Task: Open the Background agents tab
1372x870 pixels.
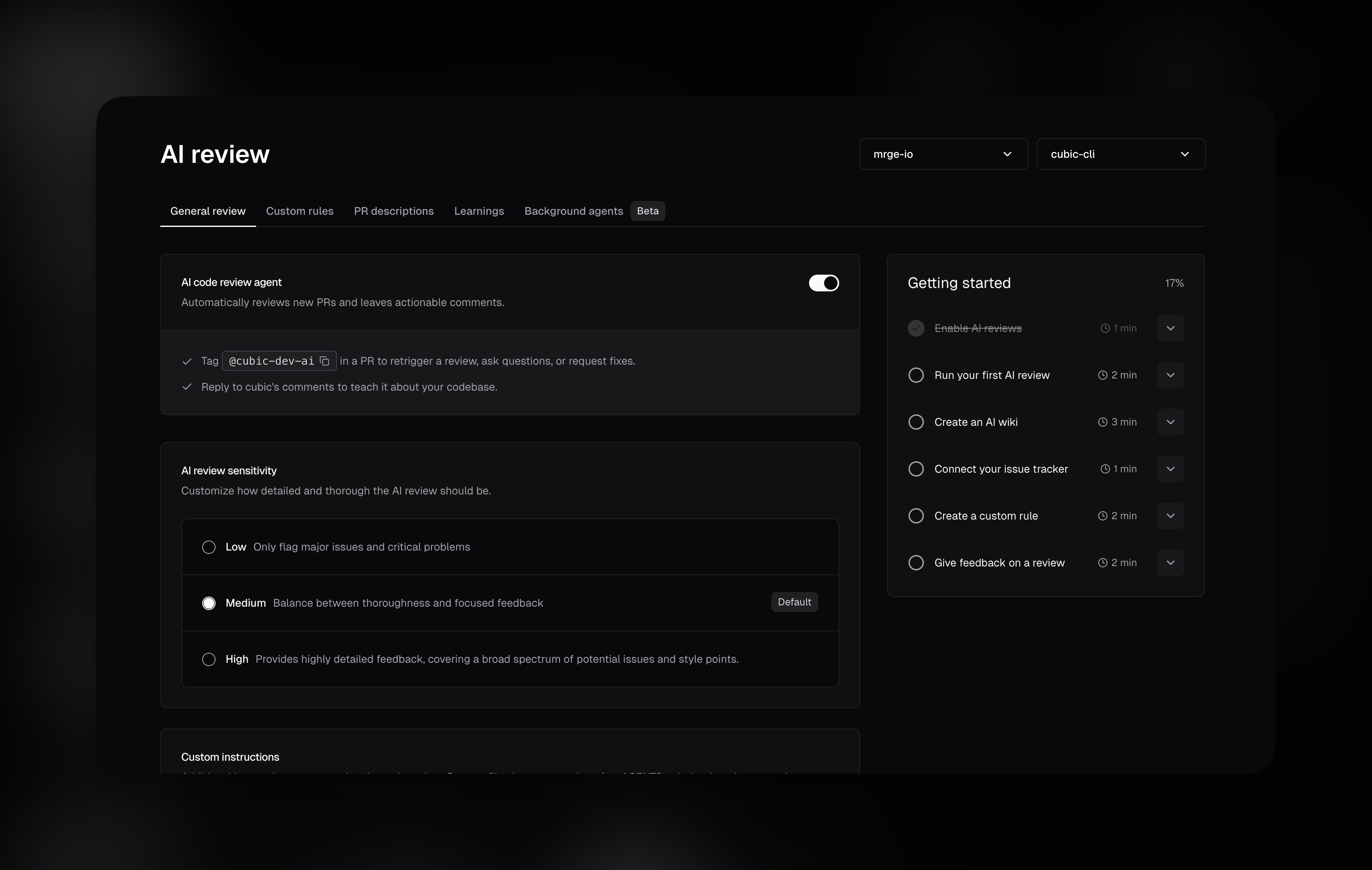Action: point(573,211)
